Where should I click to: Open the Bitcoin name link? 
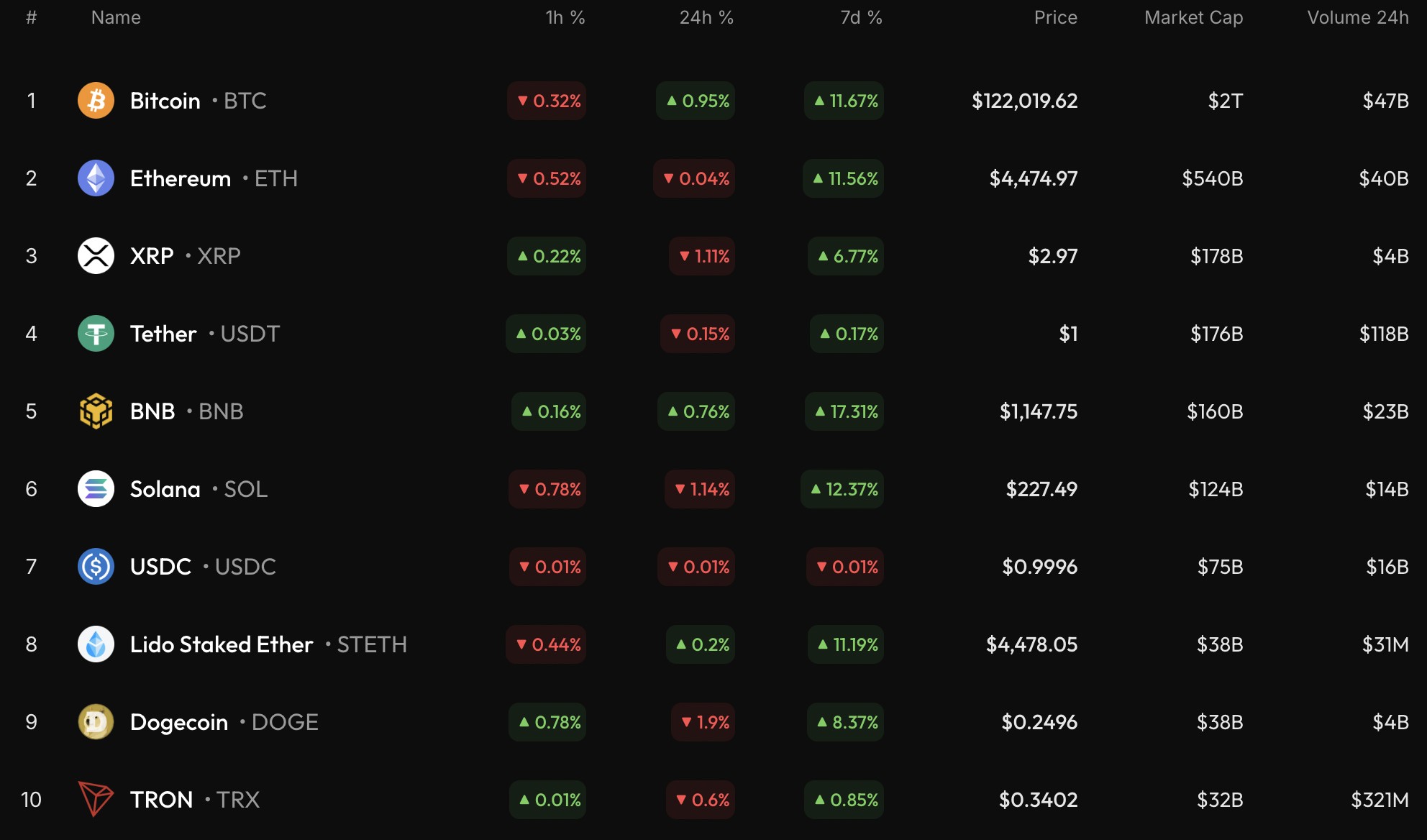click(165, 101)
